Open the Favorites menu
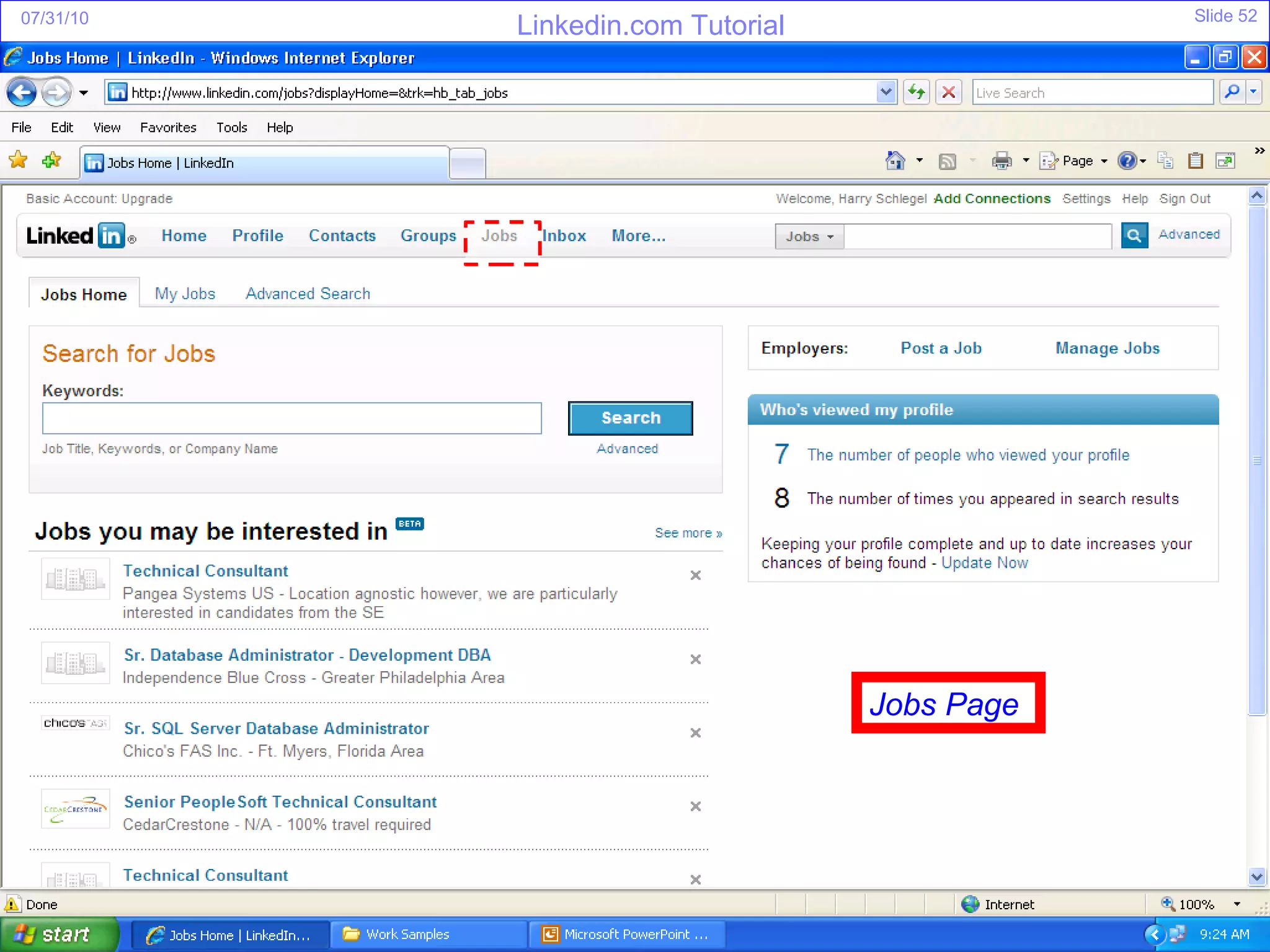Screen dimensions: 1270x952 tap(168, 128)
